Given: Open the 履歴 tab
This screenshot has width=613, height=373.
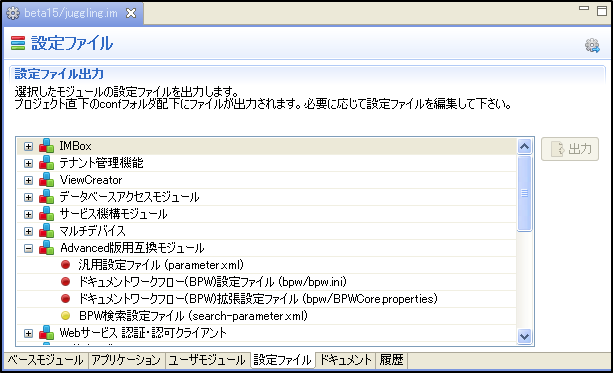Looking at the screenshot, I should (391, 360).
